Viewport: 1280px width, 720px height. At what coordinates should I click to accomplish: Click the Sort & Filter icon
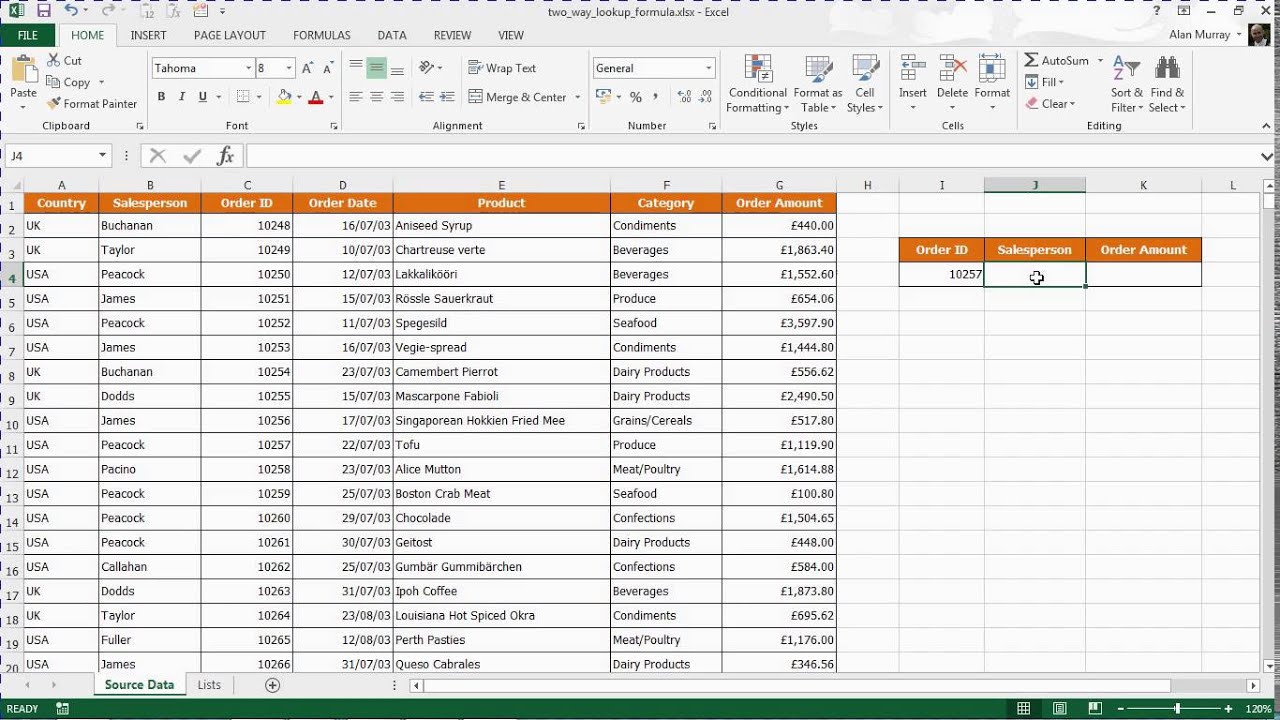(x=1127, y=81)
